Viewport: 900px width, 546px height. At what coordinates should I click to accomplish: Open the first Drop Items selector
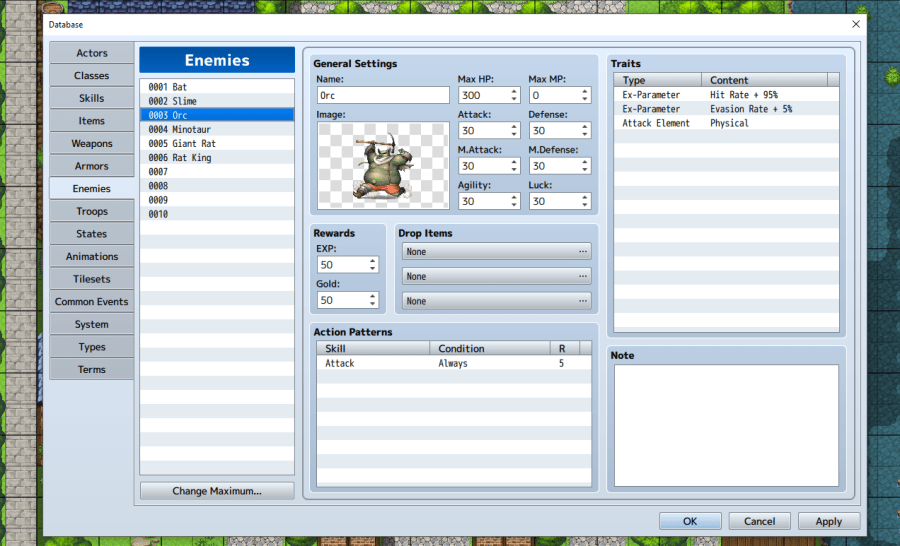point(496,252)
